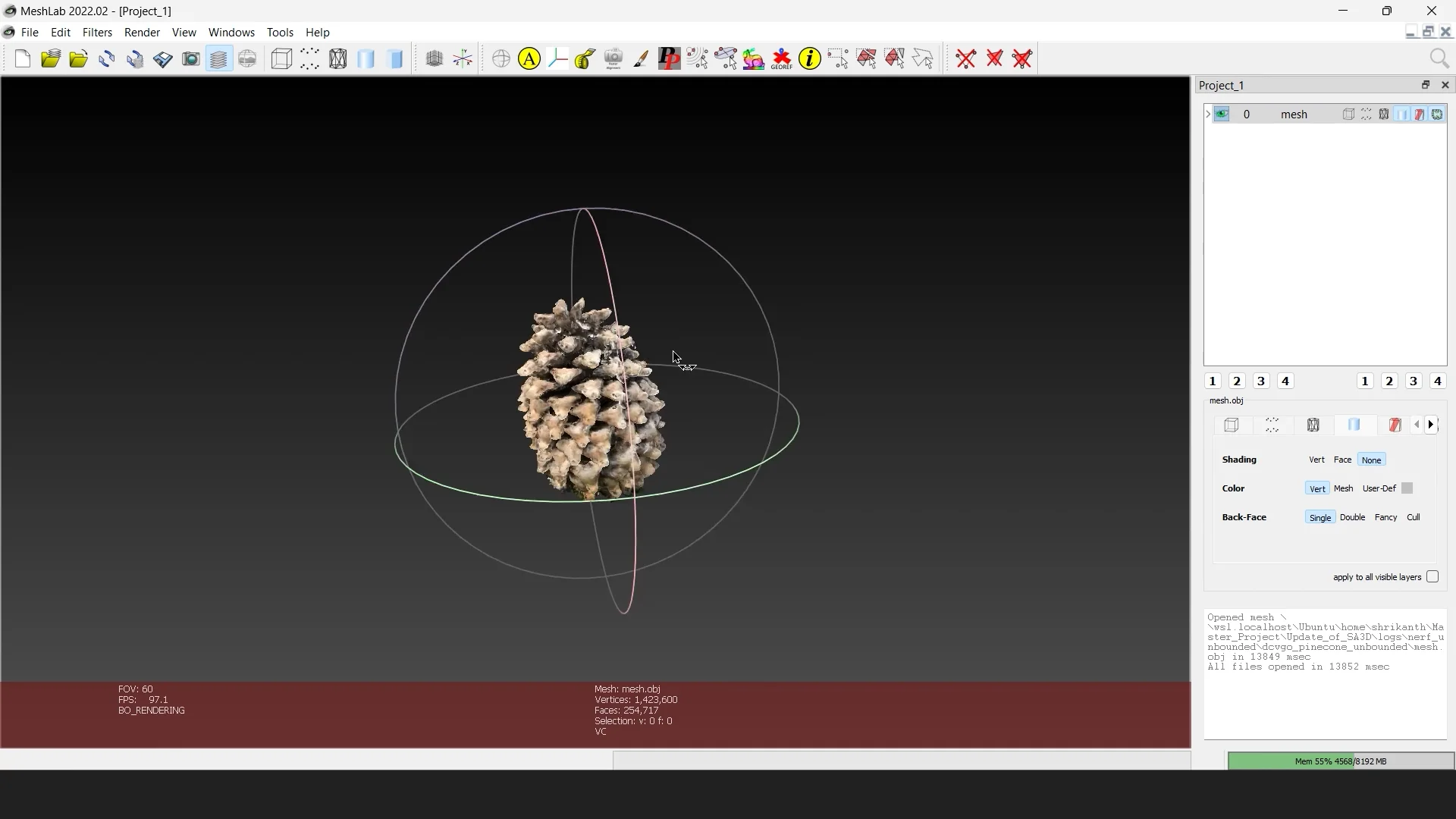Toggle wireframe display for mesh.obj
Screen dimensions: 1456x819
coord(1313,425)
